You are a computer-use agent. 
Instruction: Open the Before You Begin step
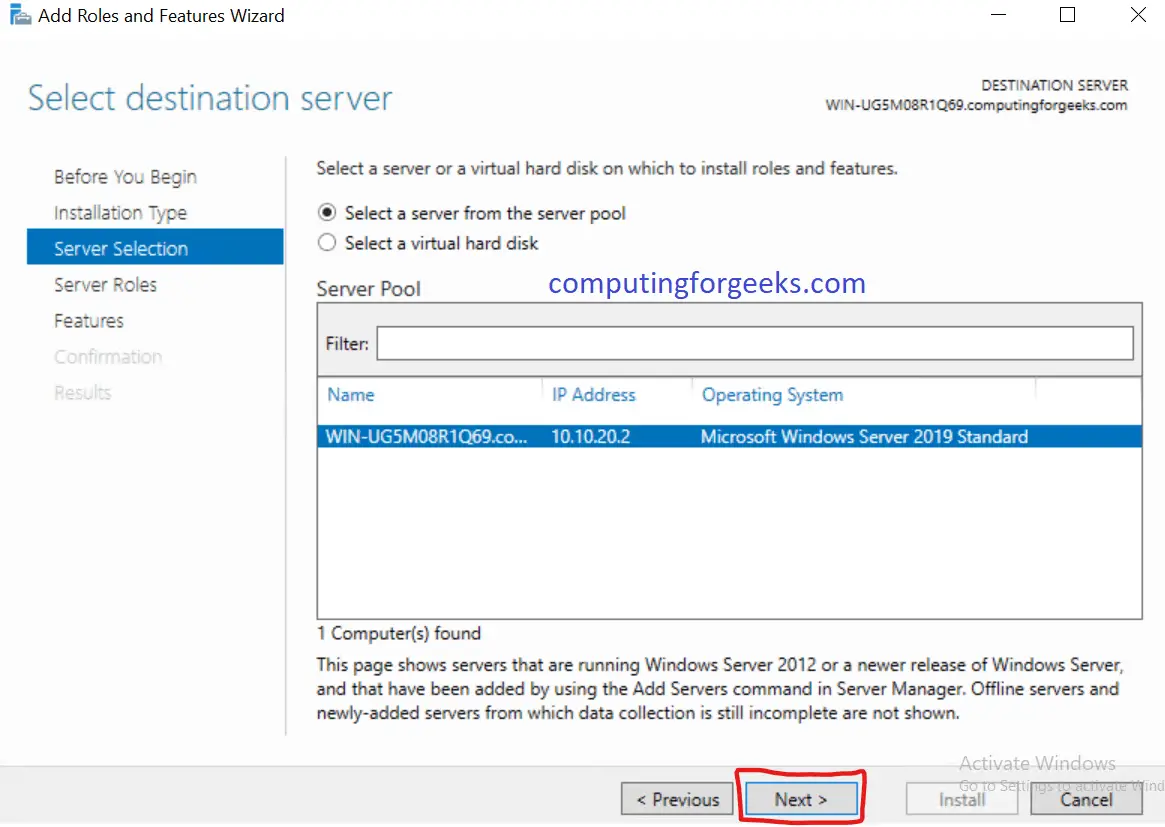(124, 176)
